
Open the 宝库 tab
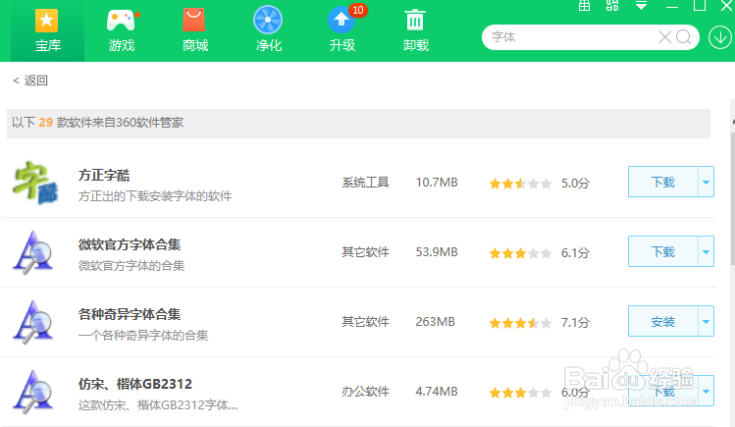click(47, 31)
